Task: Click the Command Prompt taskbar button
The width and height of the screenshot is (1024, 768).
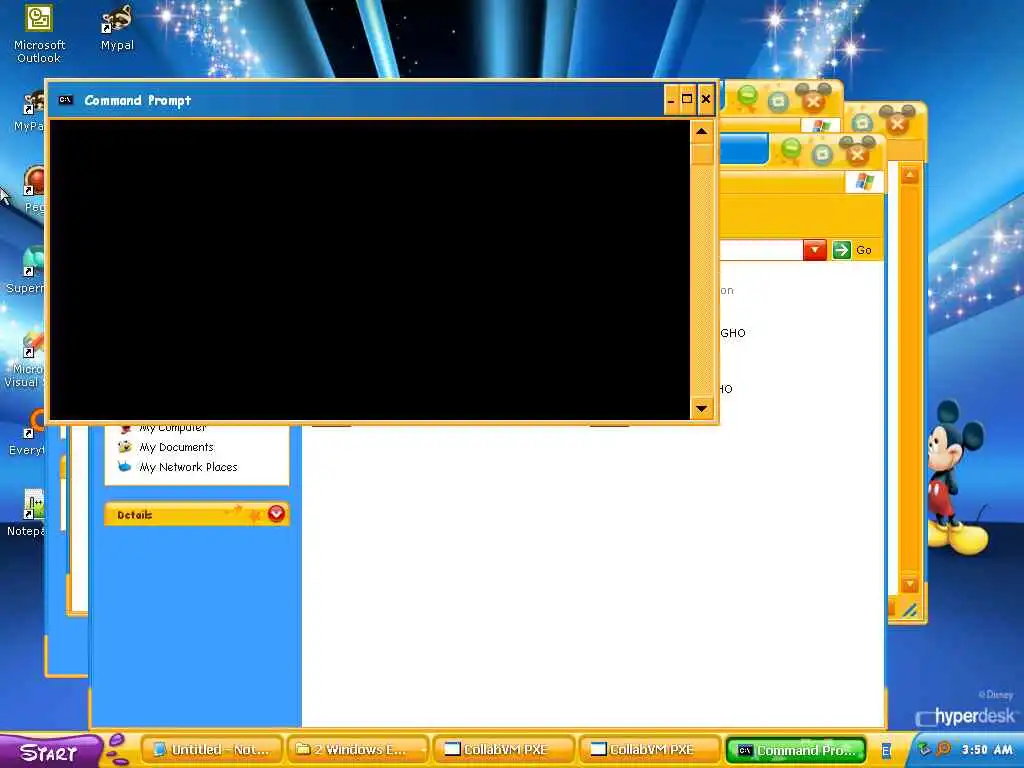Action: click(x=795, y=750)
